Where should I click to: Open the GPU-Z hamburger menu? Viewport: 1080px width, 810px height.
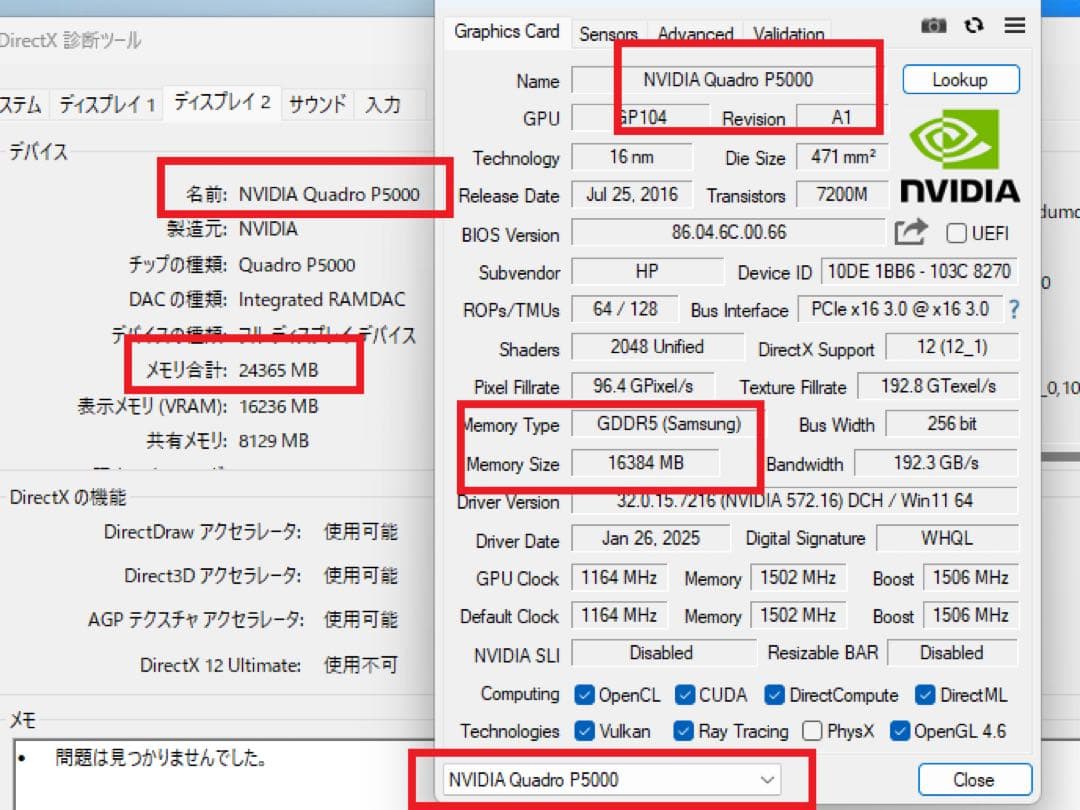[1014, 26]
